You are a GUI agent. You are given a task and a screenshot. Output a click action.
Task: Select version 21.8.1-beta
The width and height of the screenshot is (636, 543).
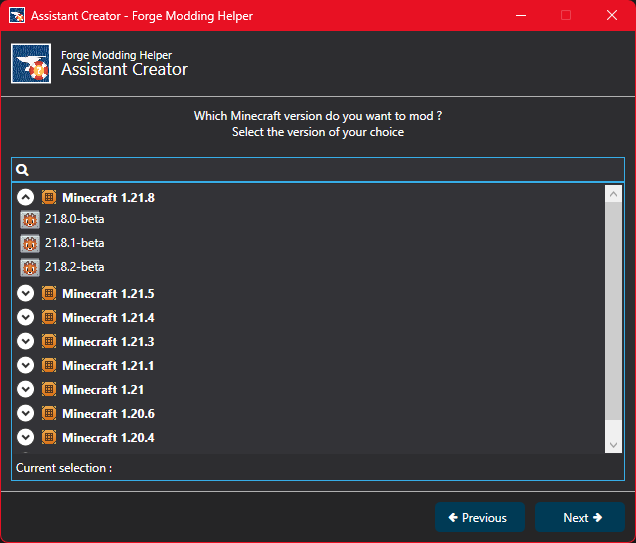click(75, 243)
